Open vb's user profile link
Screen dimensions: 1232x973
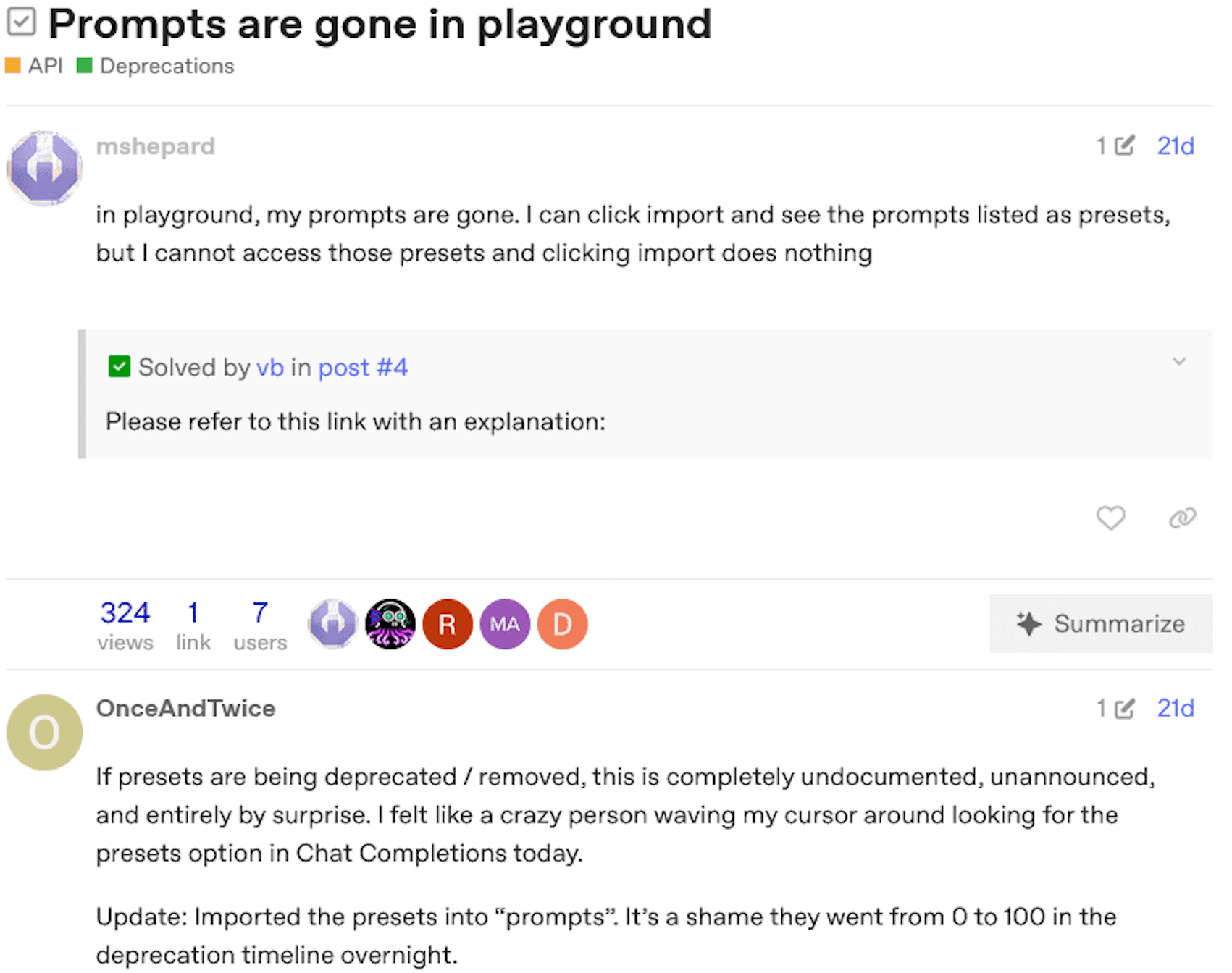click(269, 368)
